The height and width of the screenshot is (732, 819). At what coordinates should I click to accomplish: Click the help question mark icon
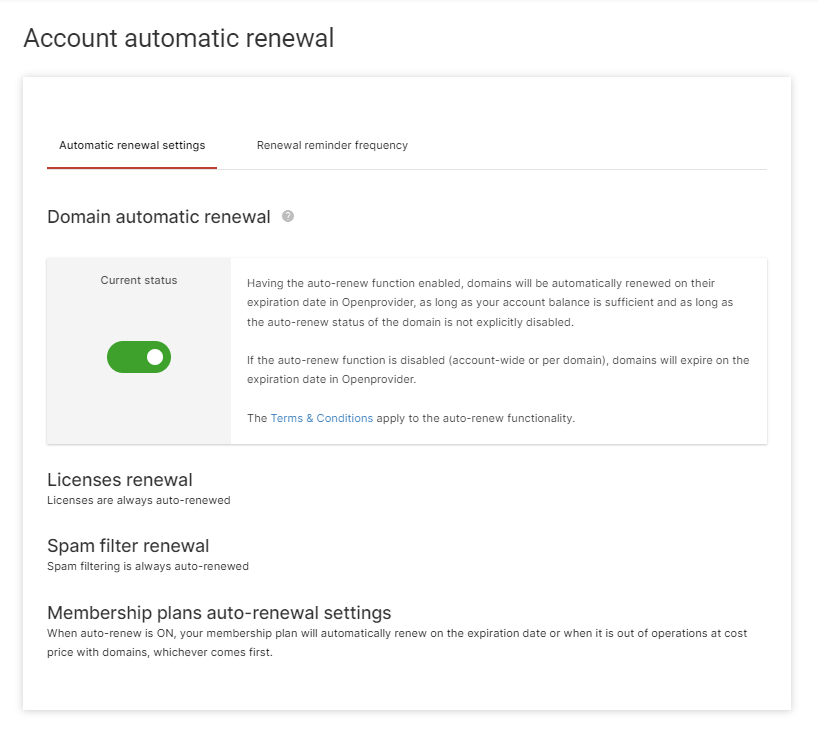[288, 216]
